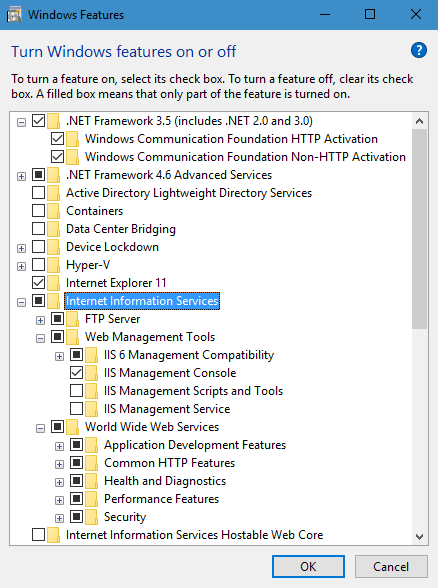This screenshot has width=438, height=588.
Task: Toggle FTP Server checkbox
Action: click(x=57, y=319)
